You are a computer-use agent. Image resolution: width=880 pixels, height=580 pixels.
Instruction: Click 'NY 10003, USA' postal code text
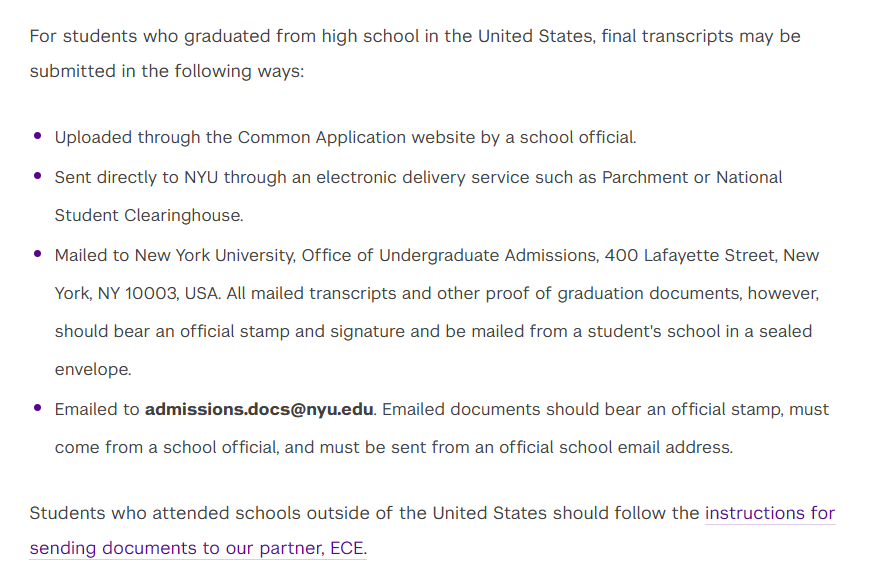point(159,294)
